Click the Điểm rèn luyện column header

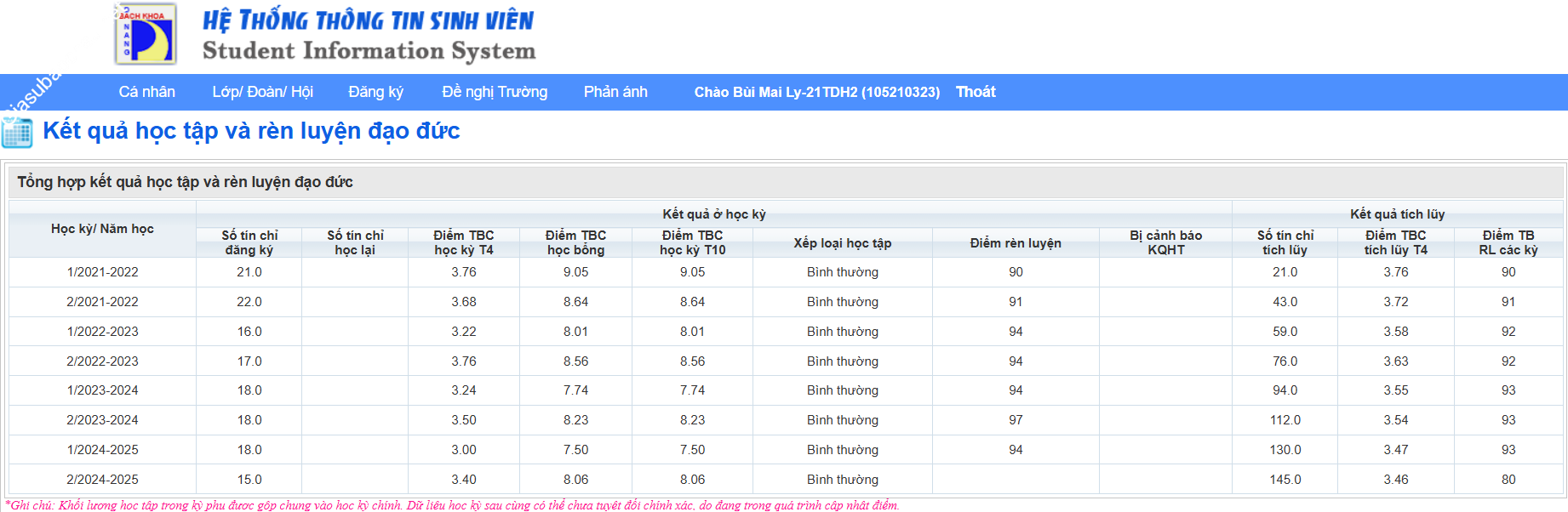(x=1015, y=243)
